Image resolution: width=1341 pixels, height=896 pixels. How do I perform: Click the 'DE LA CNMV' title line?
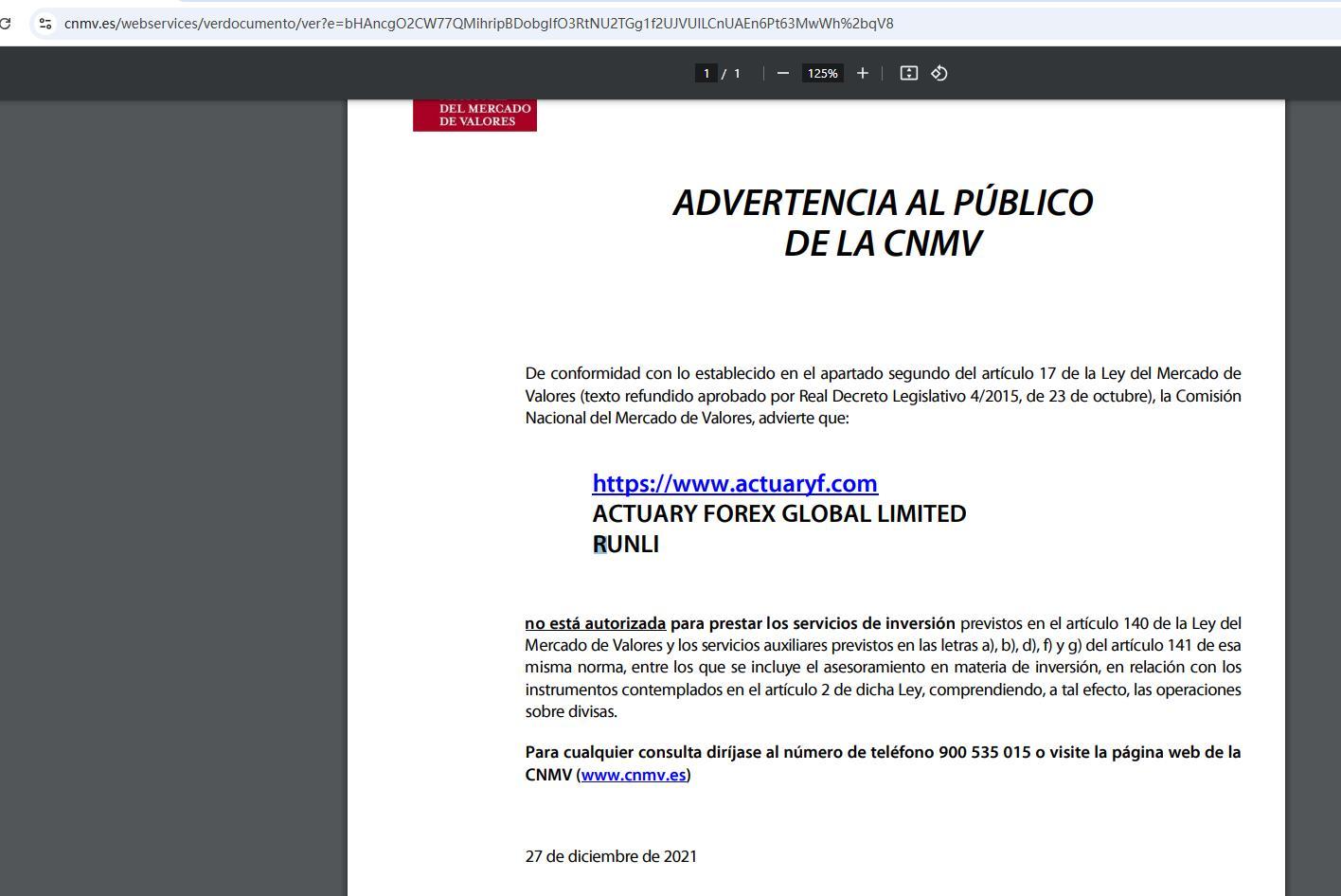(x=883, y=243)
